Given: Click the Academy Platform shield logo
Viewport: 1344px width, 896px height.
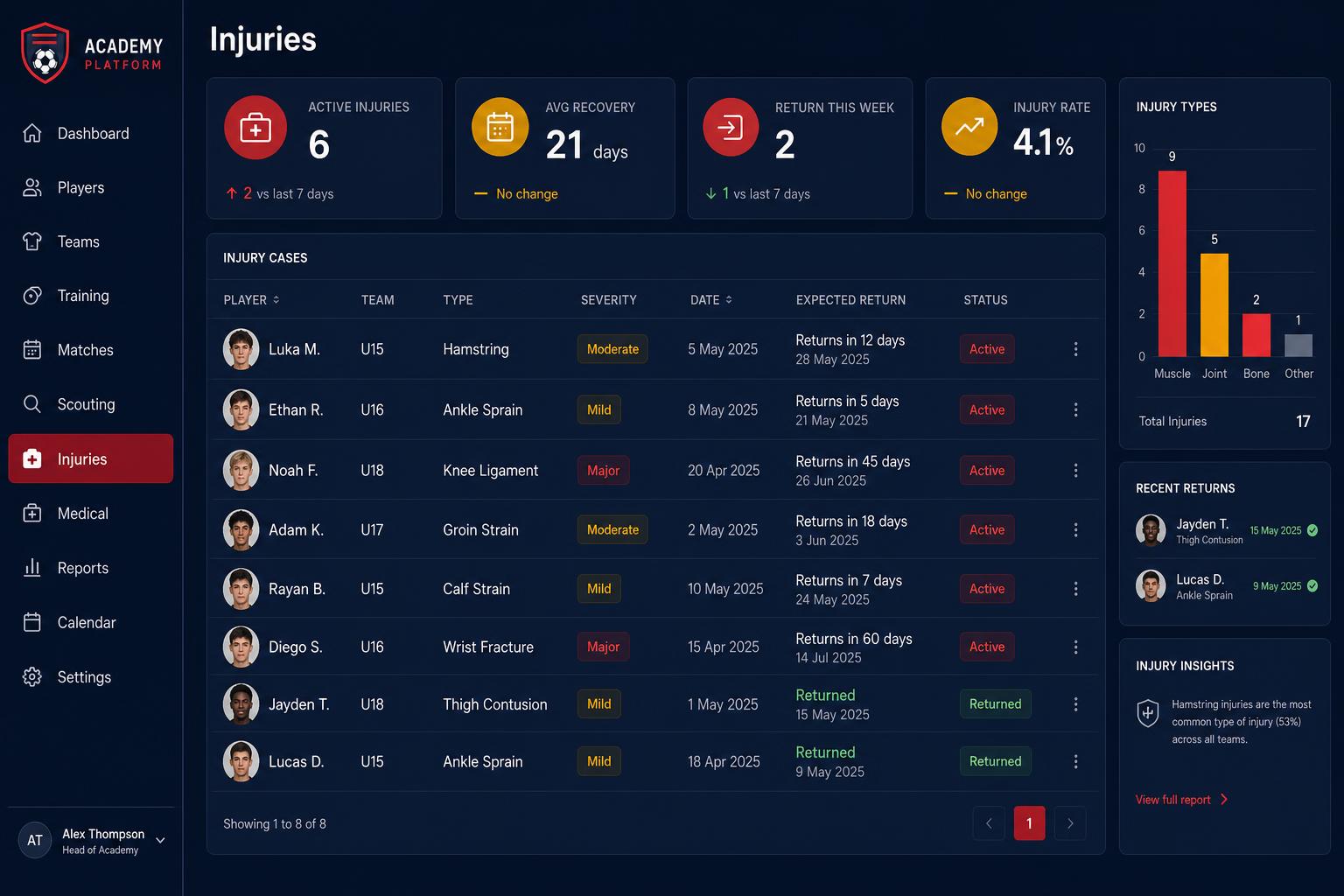Looking at the screenshot, I should (45, 53).
